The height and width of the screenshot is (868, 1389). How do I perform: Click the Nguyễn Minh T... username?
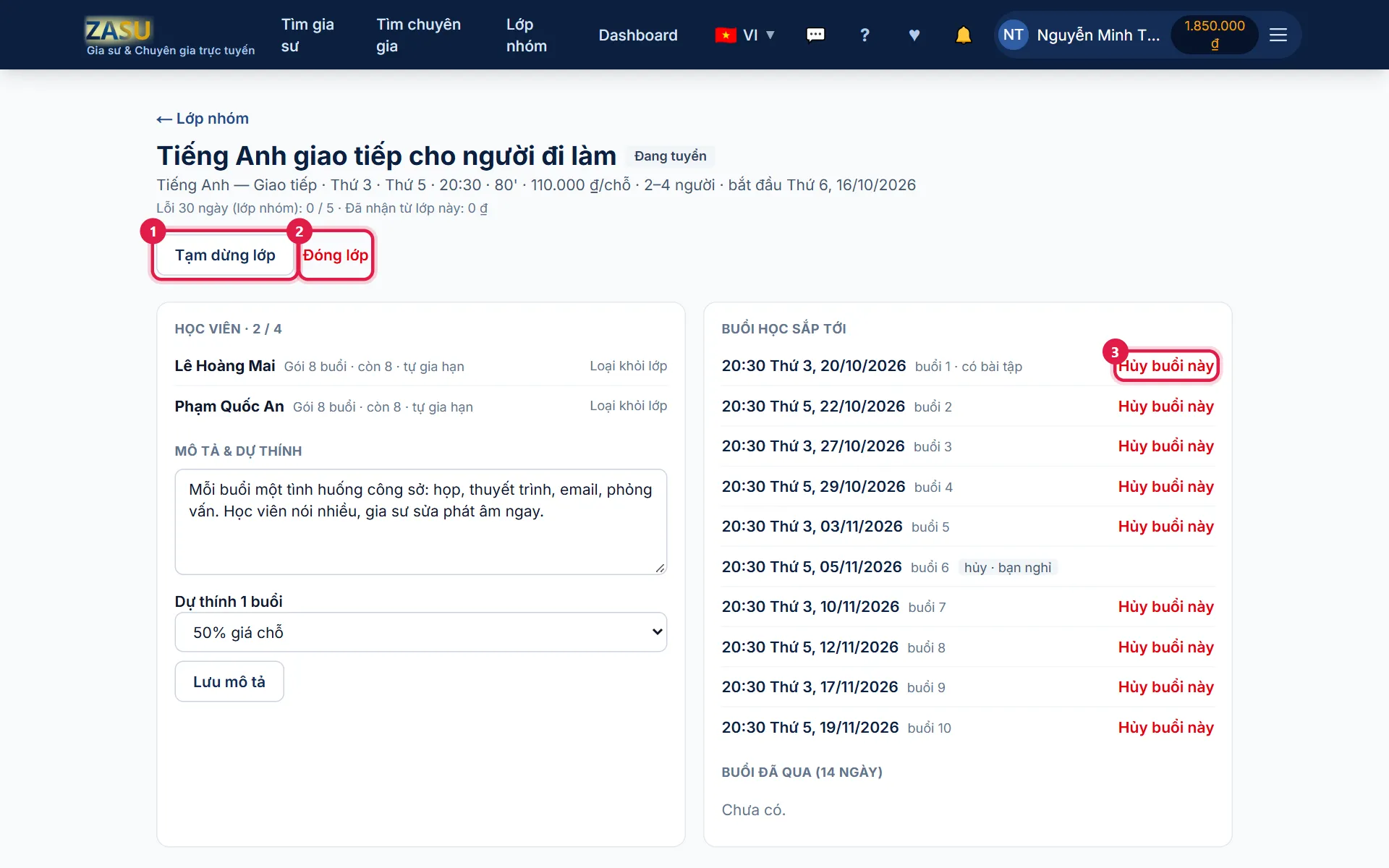[1098, 35]
